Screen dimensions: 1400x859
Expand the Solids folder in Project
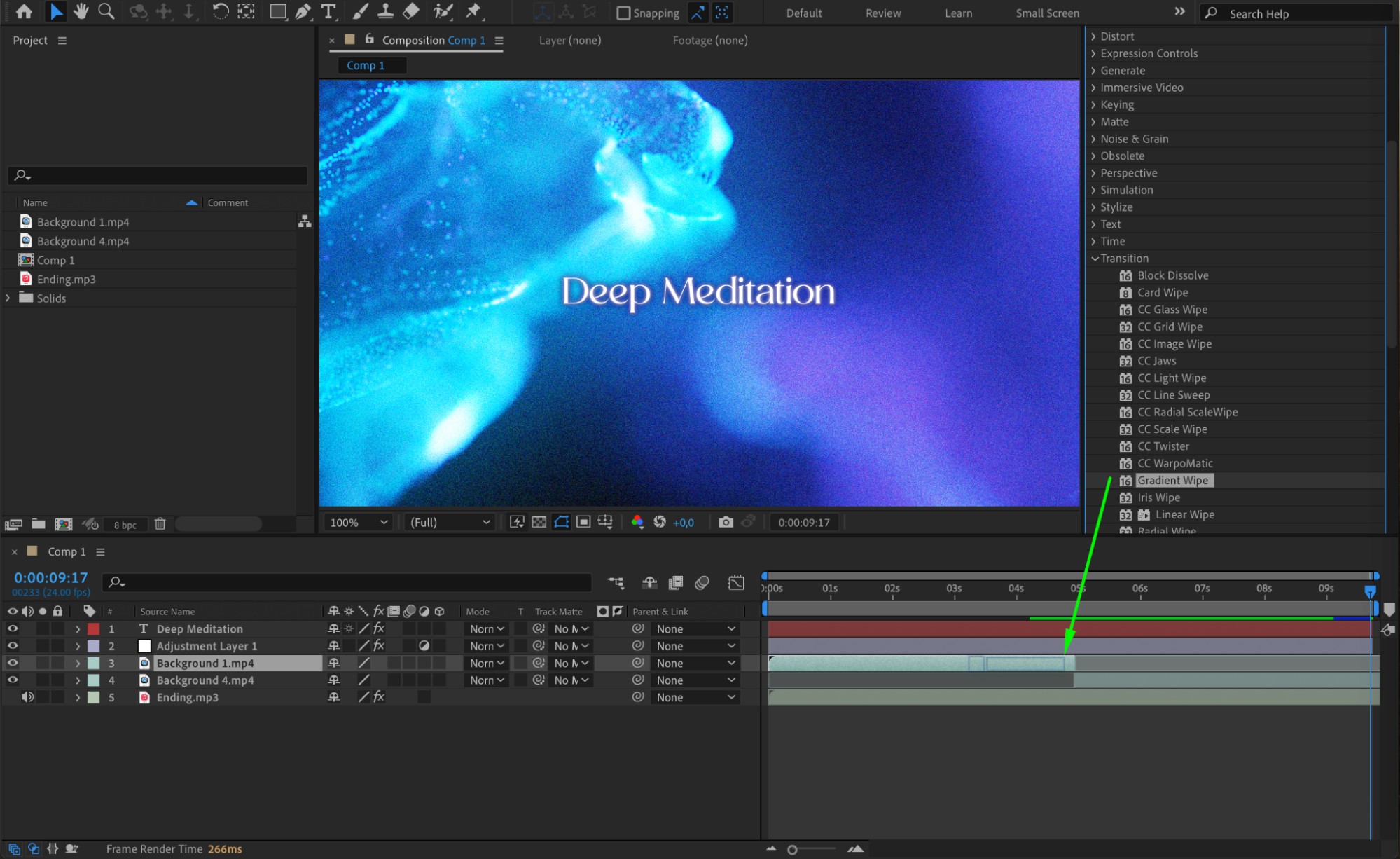coord(8,298)
